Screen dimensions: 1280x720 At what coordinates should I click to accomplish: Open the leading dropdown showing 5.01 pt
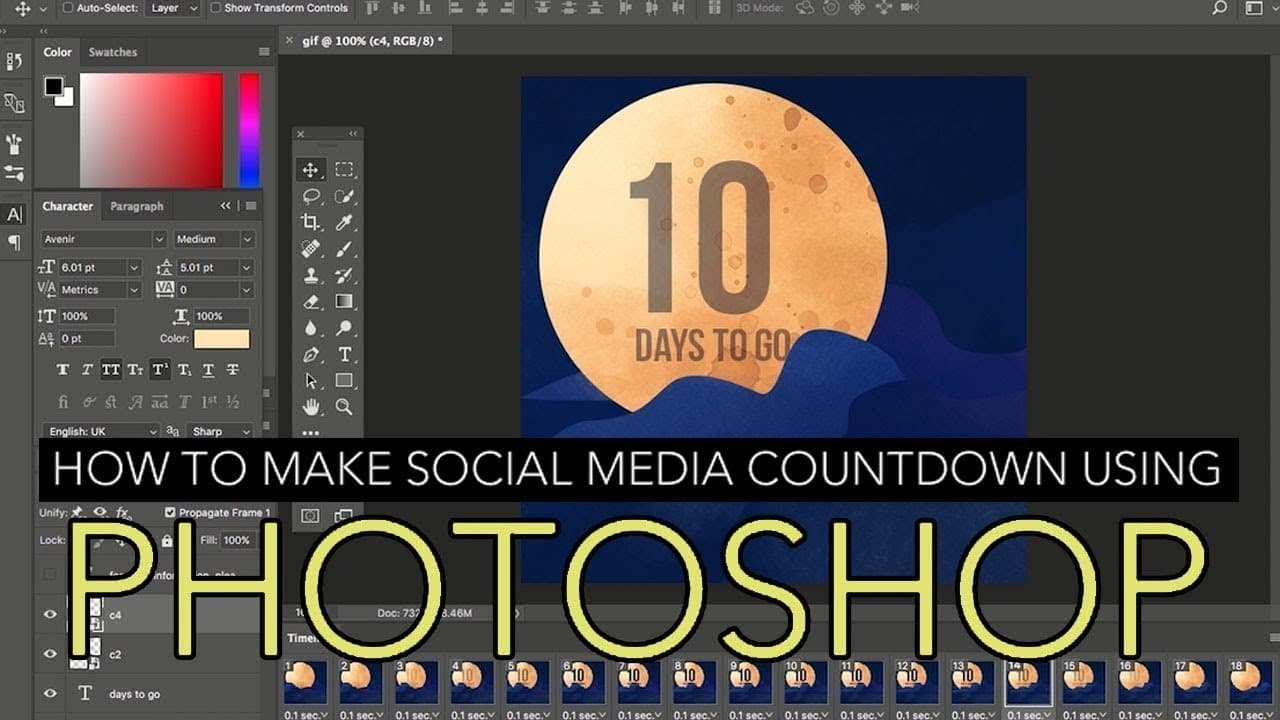(x=215, y=267)
